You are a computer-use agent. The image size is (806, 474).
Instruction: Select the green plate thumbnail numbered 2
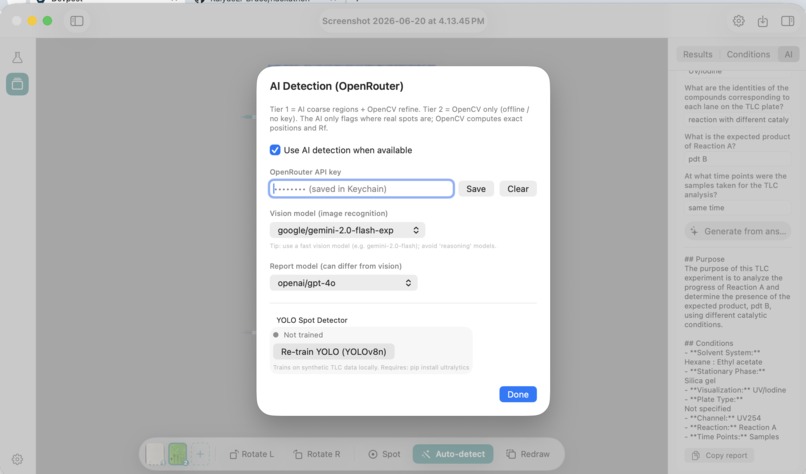click(178, 454)
